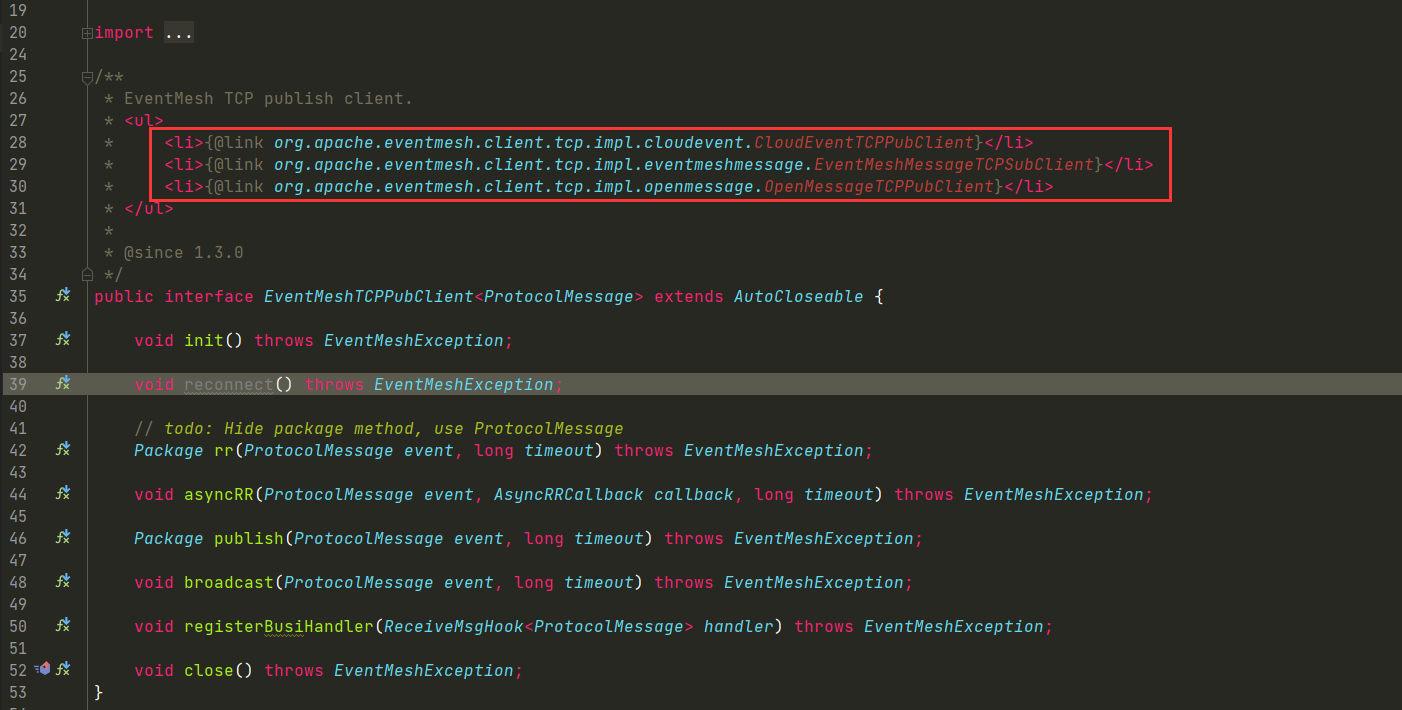Click the gutter icon next to Package rr method

(x=62, y=450)
